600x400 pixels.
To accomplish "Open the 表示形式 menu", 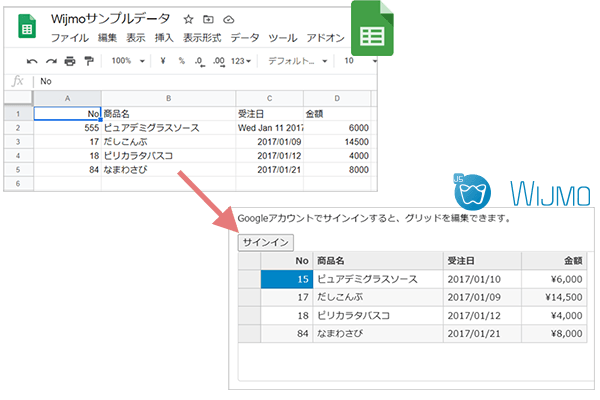I will (202, 38).
